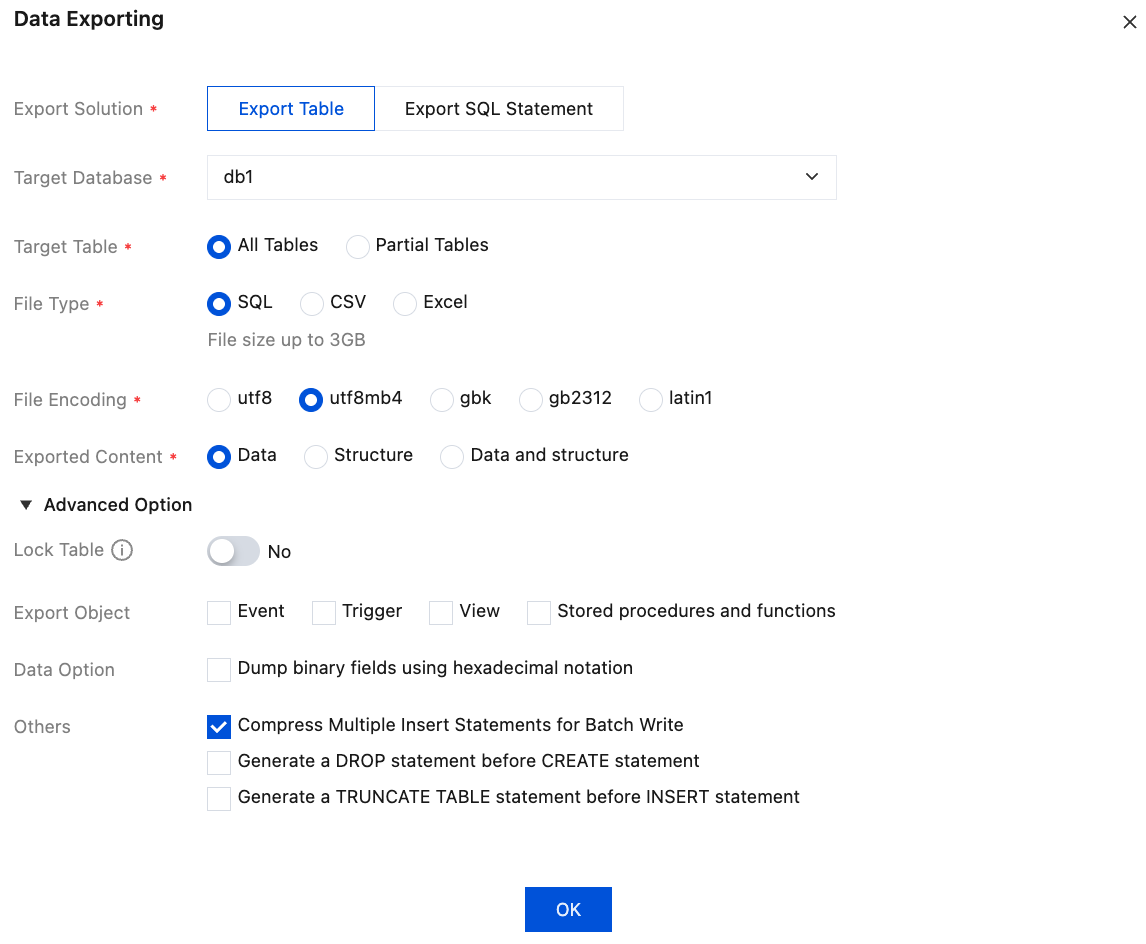Check the Event export object
This screenshot has height=944, width=1146.
click(x=219, y=612)
